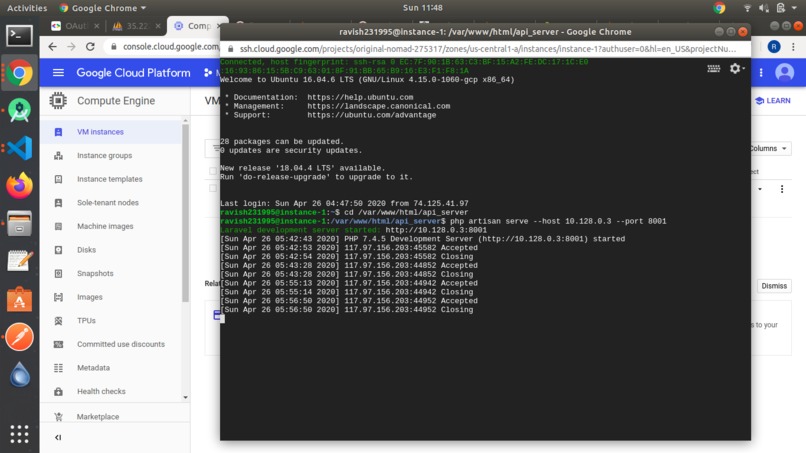Show applications grid in the dock

(19, 434)
